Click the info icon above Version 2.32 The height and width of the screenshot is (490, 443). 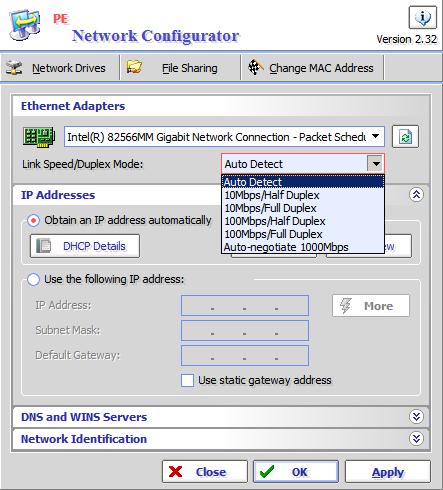pyautogui.click(x=422, y=17)
